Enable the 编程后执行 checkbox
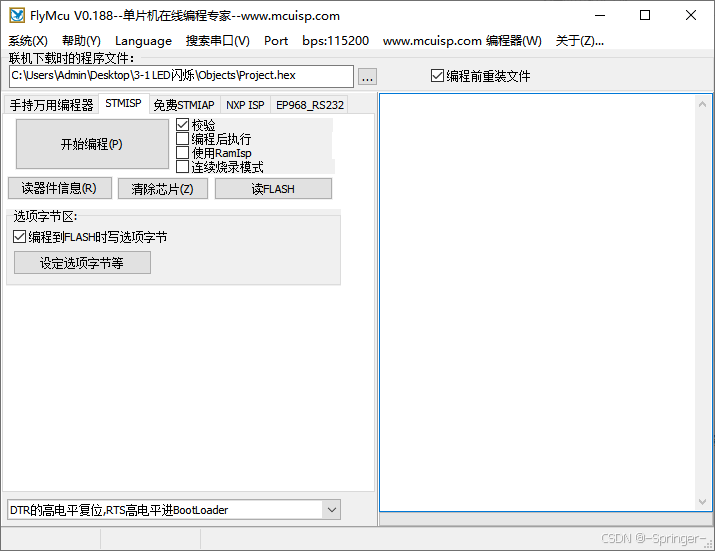 click(182, 139)
